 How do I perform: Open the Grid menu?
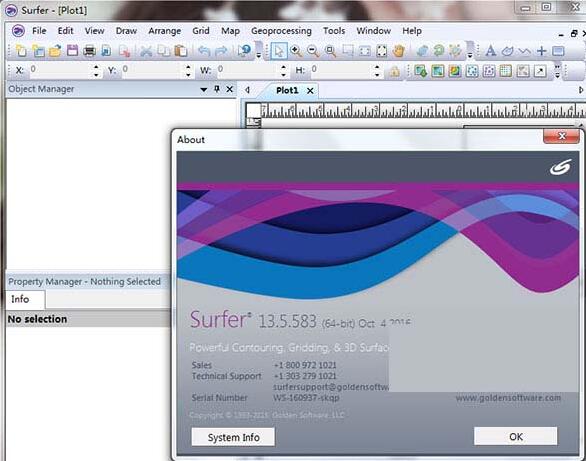(201, 31)
